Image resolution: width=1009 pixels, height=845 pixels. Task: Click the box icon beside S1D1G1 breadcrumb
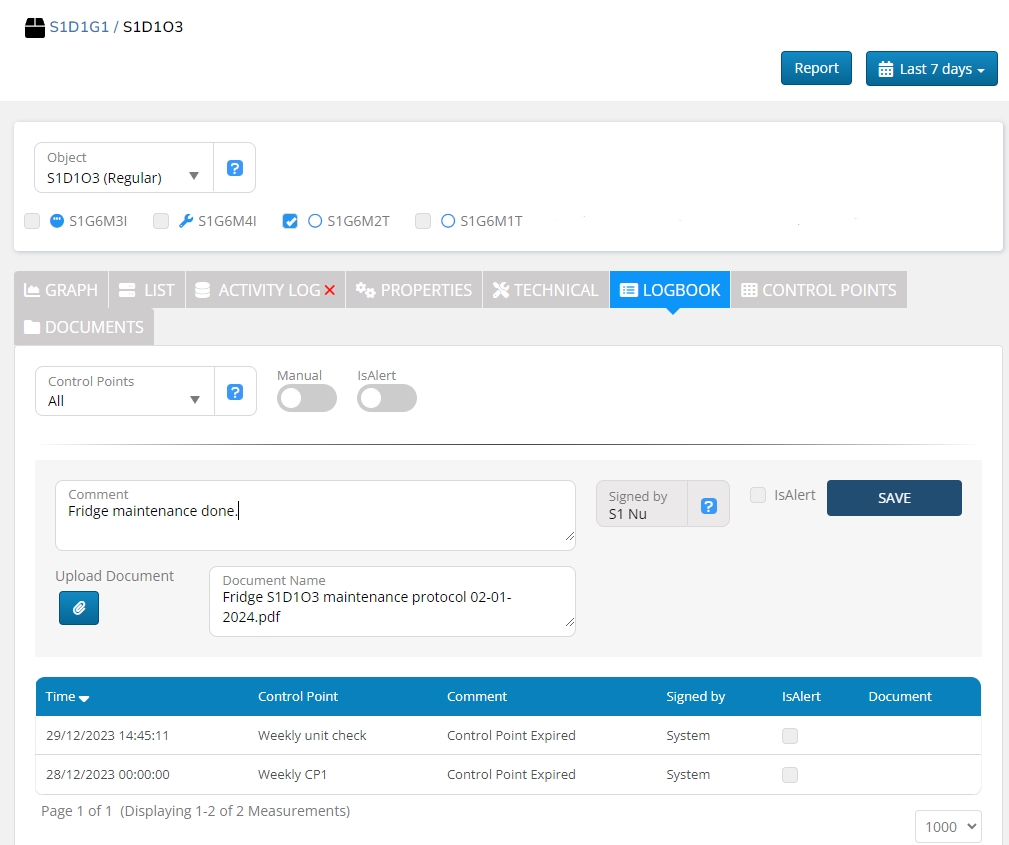(35, 27)
